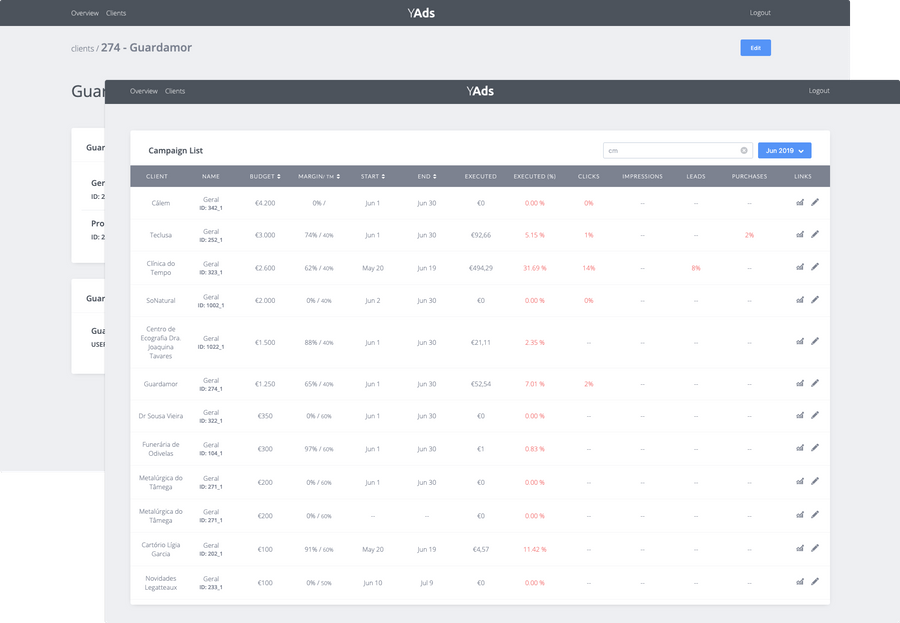
Task: Click Logout in the front window
Action: pyautogui.click(x=818, y=91)
